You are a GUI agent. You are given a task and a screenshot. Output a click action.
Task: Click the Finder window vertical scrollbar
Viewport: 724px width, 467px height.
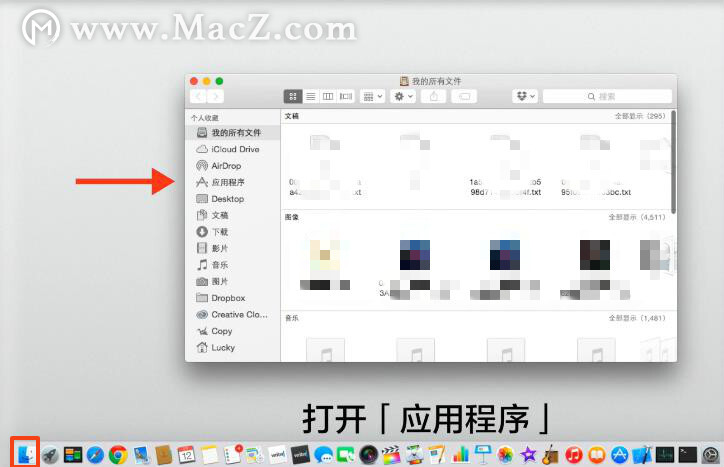(x=674, y=162)
